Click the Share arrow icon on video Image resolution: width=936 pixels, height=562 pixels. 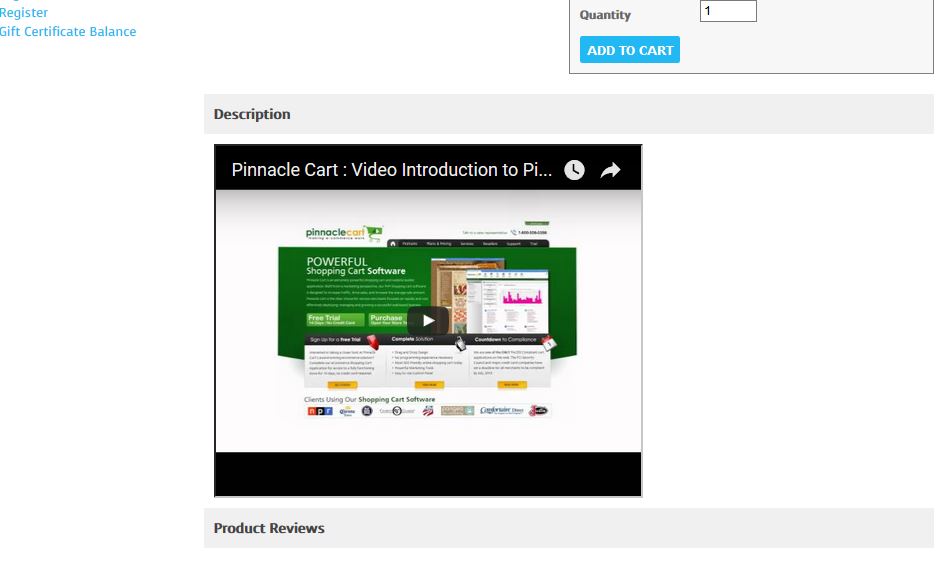(610, 170)
